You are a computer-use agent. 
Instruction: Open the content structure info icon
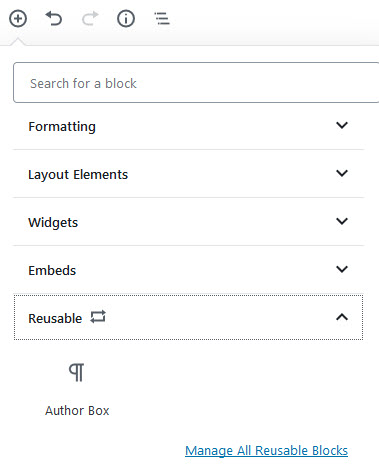click(x=126, y=19)
